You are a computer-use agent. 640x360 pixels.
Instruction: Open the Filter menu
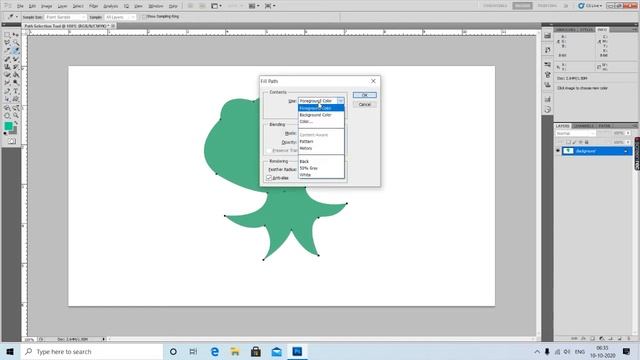[x=93, y=6]
